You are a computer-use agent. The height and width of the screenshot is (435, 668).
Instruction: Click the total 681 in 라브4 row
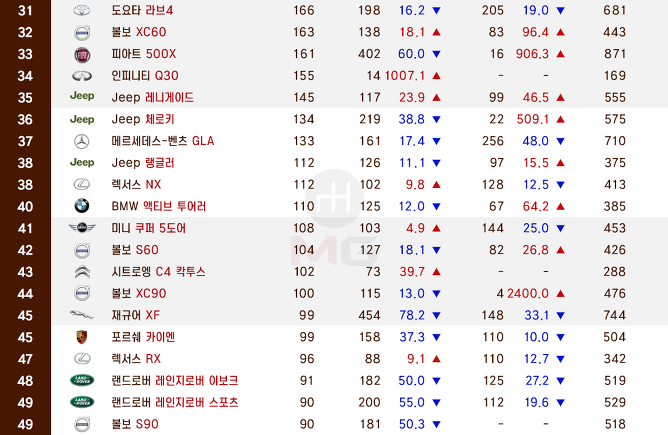coord(614,10)
